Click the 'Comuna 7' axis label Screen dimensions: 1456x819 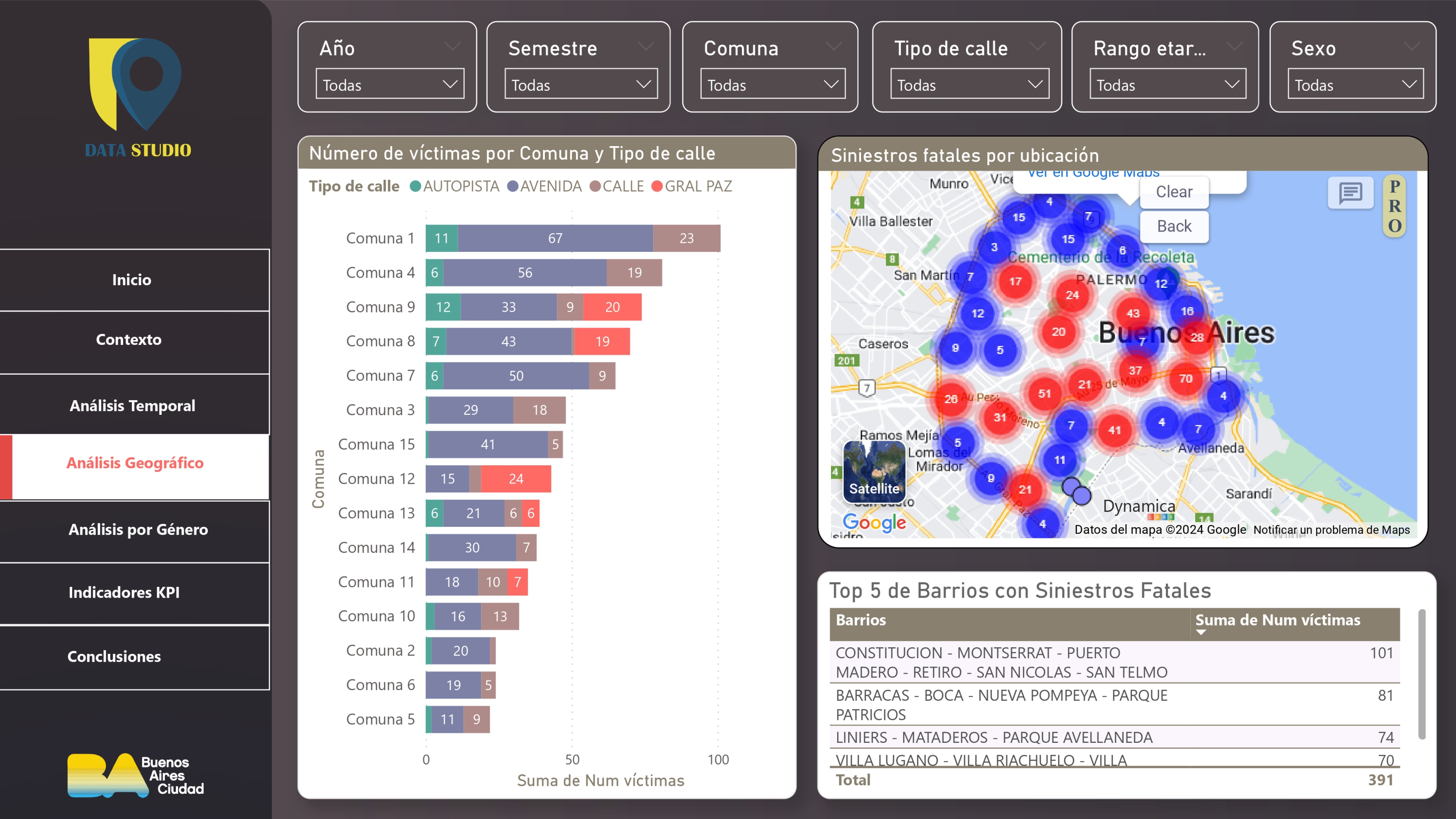click(x=381, y=375)
